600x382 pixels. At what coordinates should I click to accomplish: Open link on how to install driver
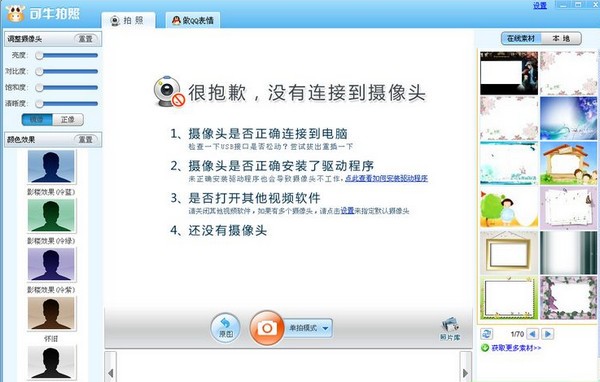click(386, 178)
